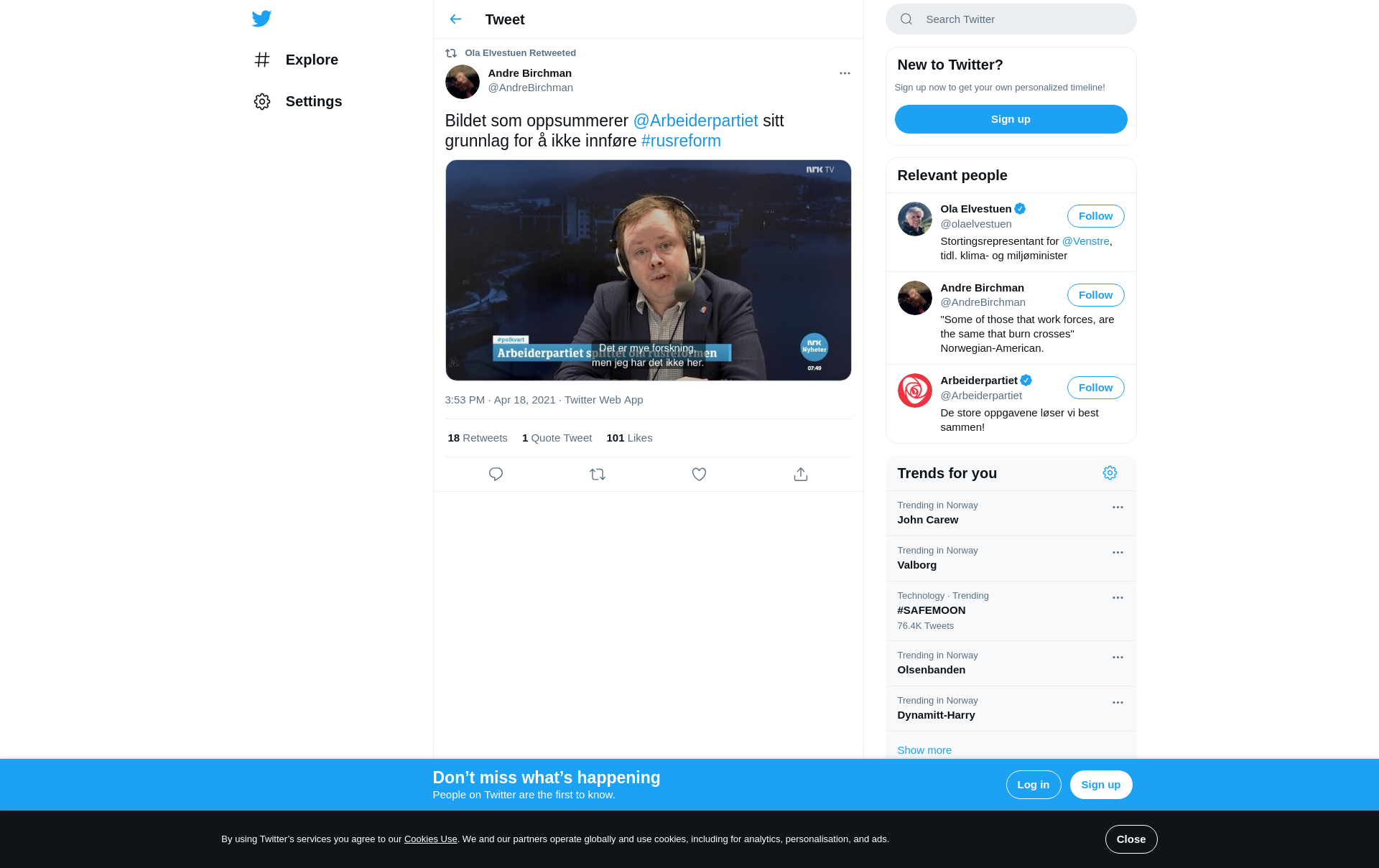The height and width of the screenshot is (868, 1379).
Task: Open more options for John Carew trend
Action: click(x=1118, y=508)
